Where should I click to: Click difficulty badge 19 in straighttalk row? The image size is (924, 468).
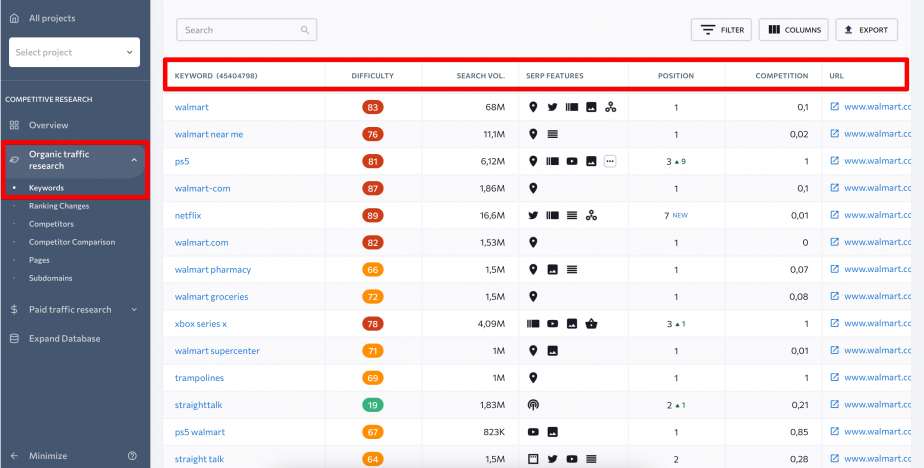pyautogui.click(x=372, y=405)
